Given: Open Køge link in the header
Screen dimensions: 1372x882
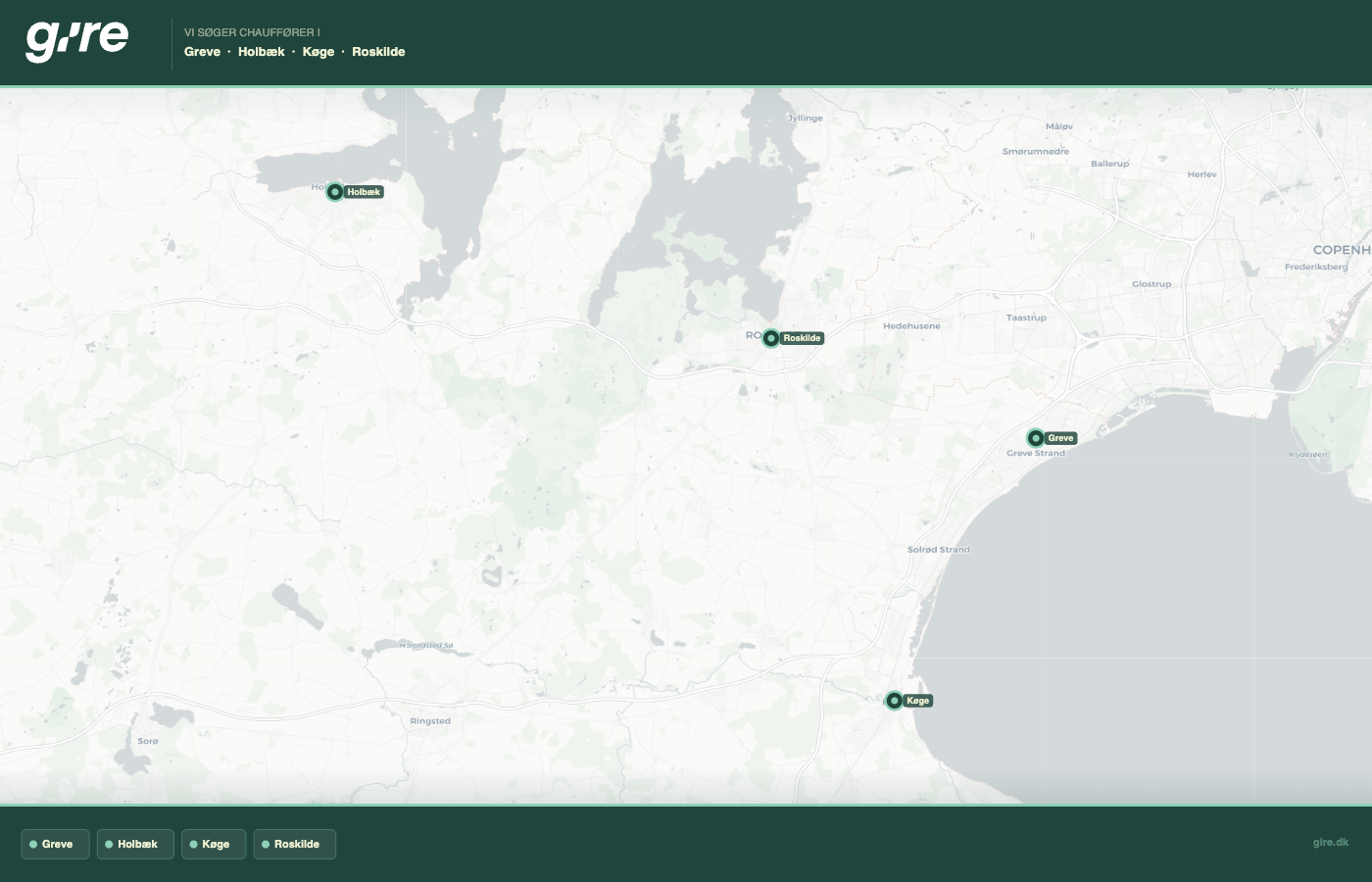Looking at the screenshot, I should tap(318, 52).
